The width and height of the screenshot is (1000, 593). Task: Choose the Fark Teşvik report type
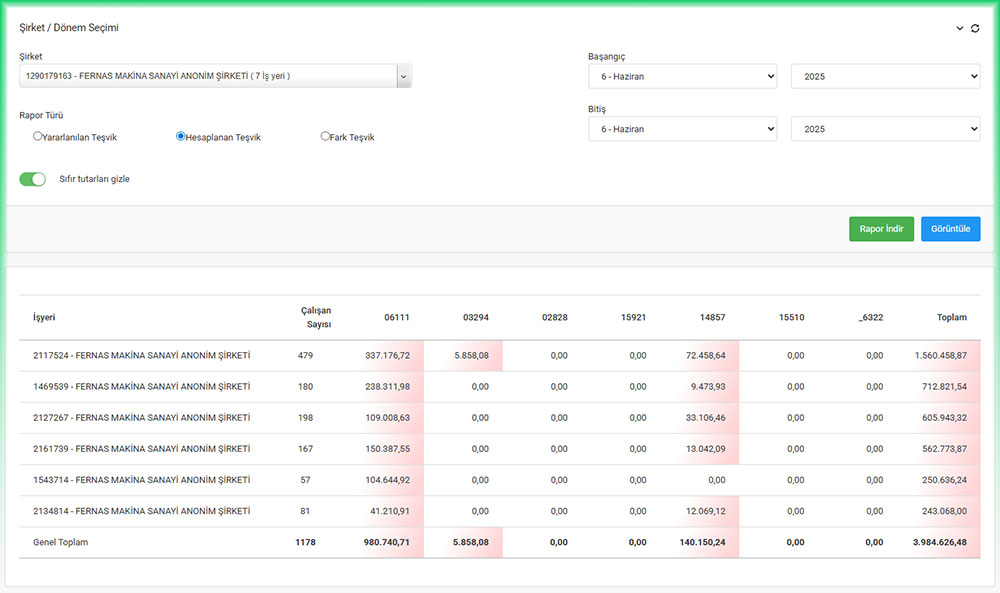325,136
